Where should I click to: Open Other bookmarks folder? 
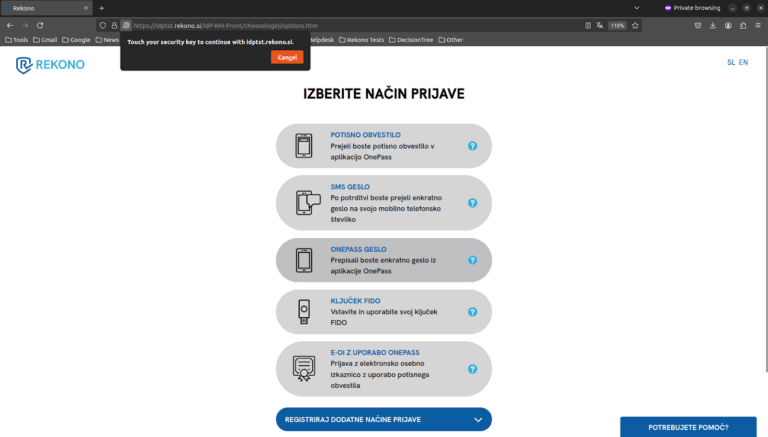pos(451,40)
